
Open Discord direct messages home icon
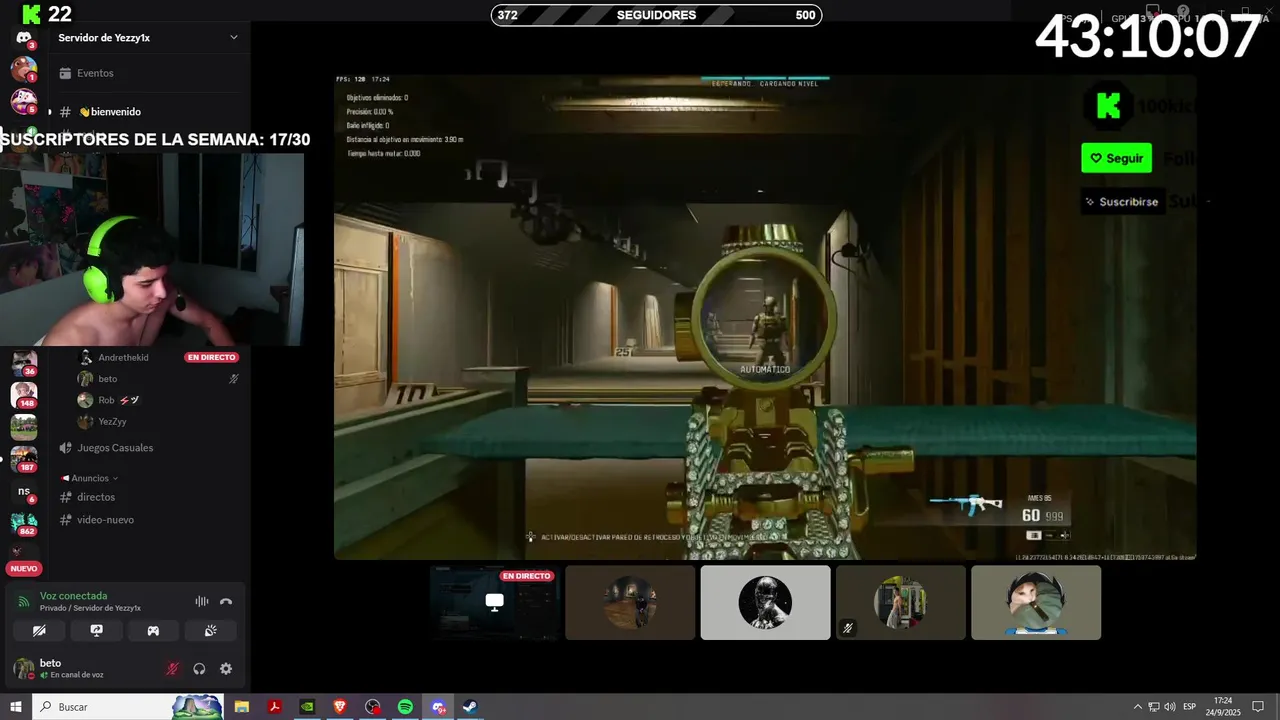(24, 38)
